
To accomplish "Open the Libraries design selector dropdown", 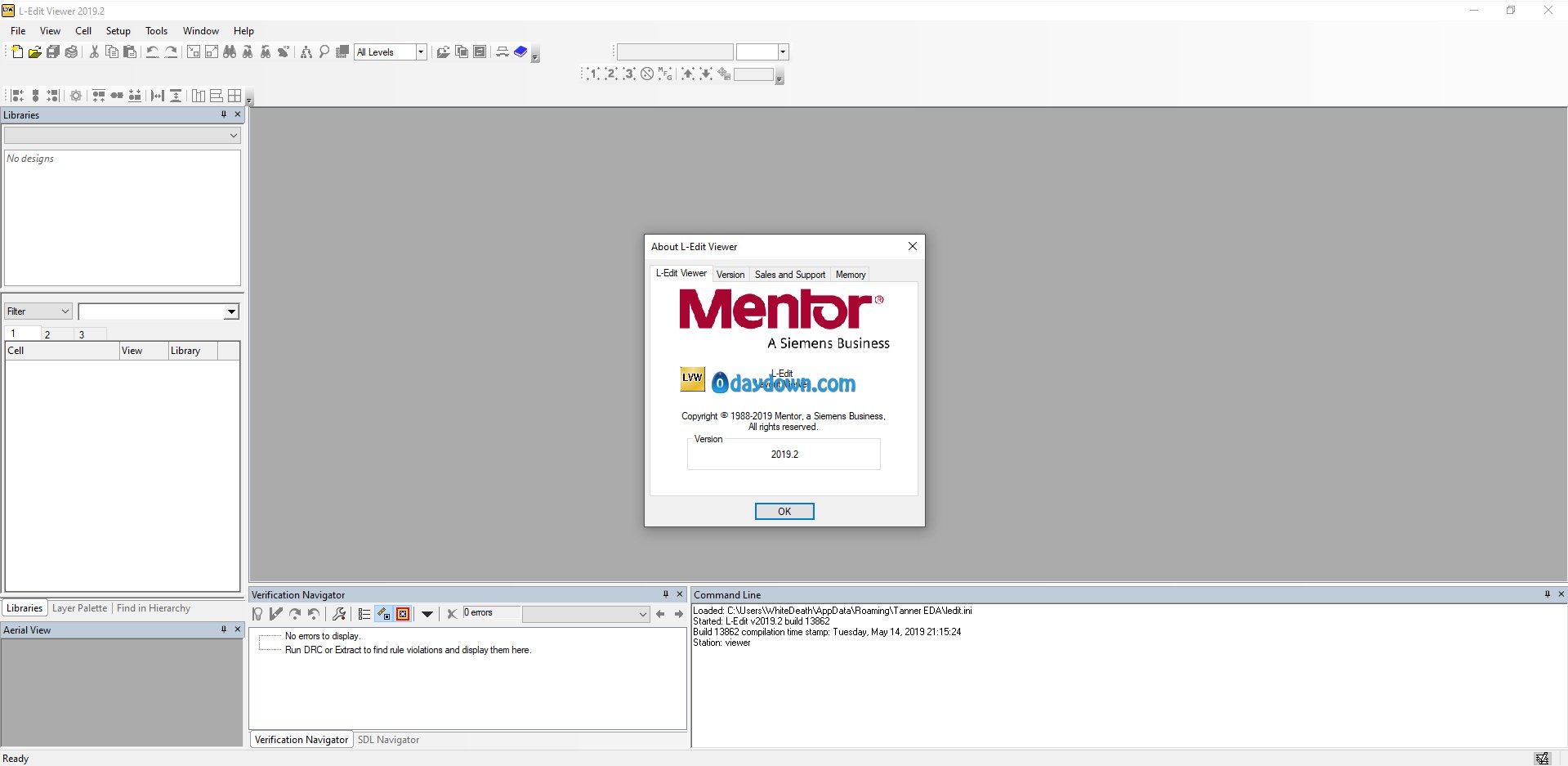I will tap(122, 135).
